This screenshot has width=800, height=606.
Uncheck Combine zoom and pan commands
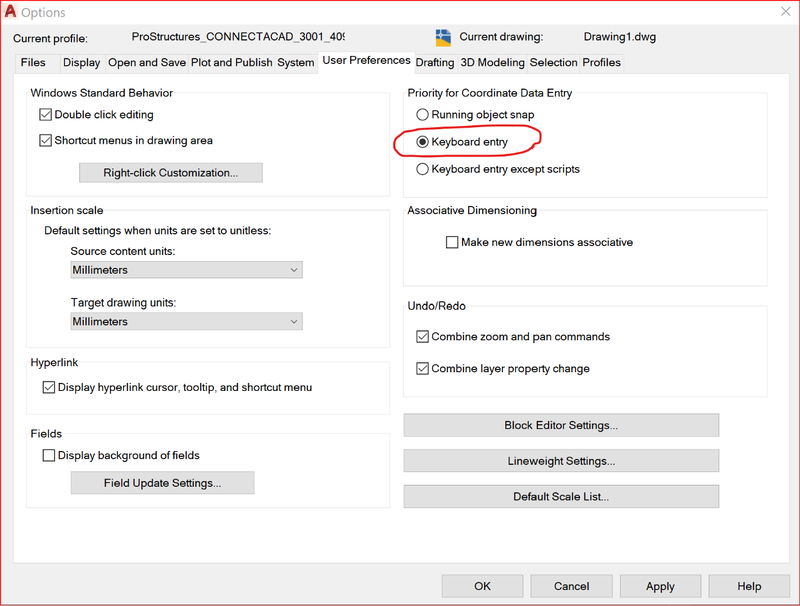point(422,337)
